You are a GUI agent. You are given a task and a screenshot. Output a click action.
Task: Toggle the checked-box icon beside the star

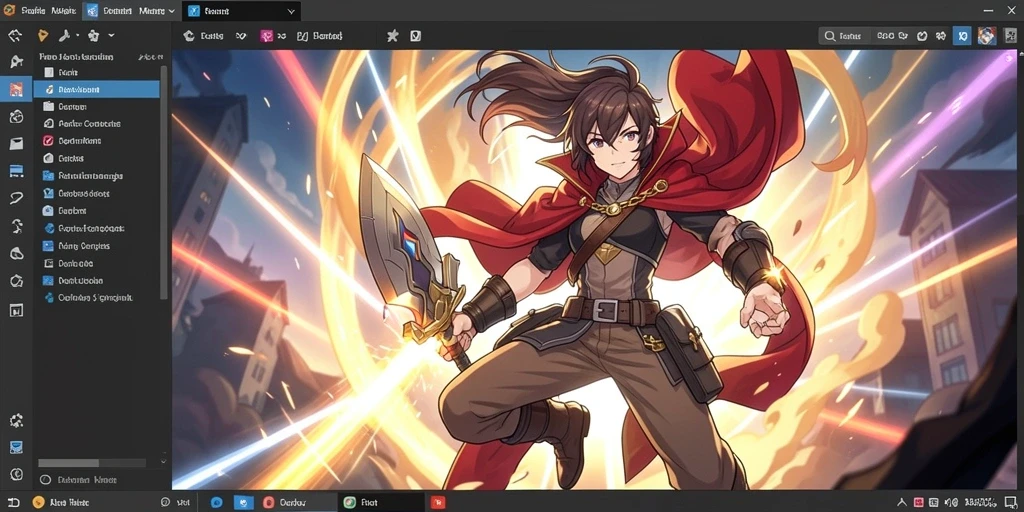[415, 36]
